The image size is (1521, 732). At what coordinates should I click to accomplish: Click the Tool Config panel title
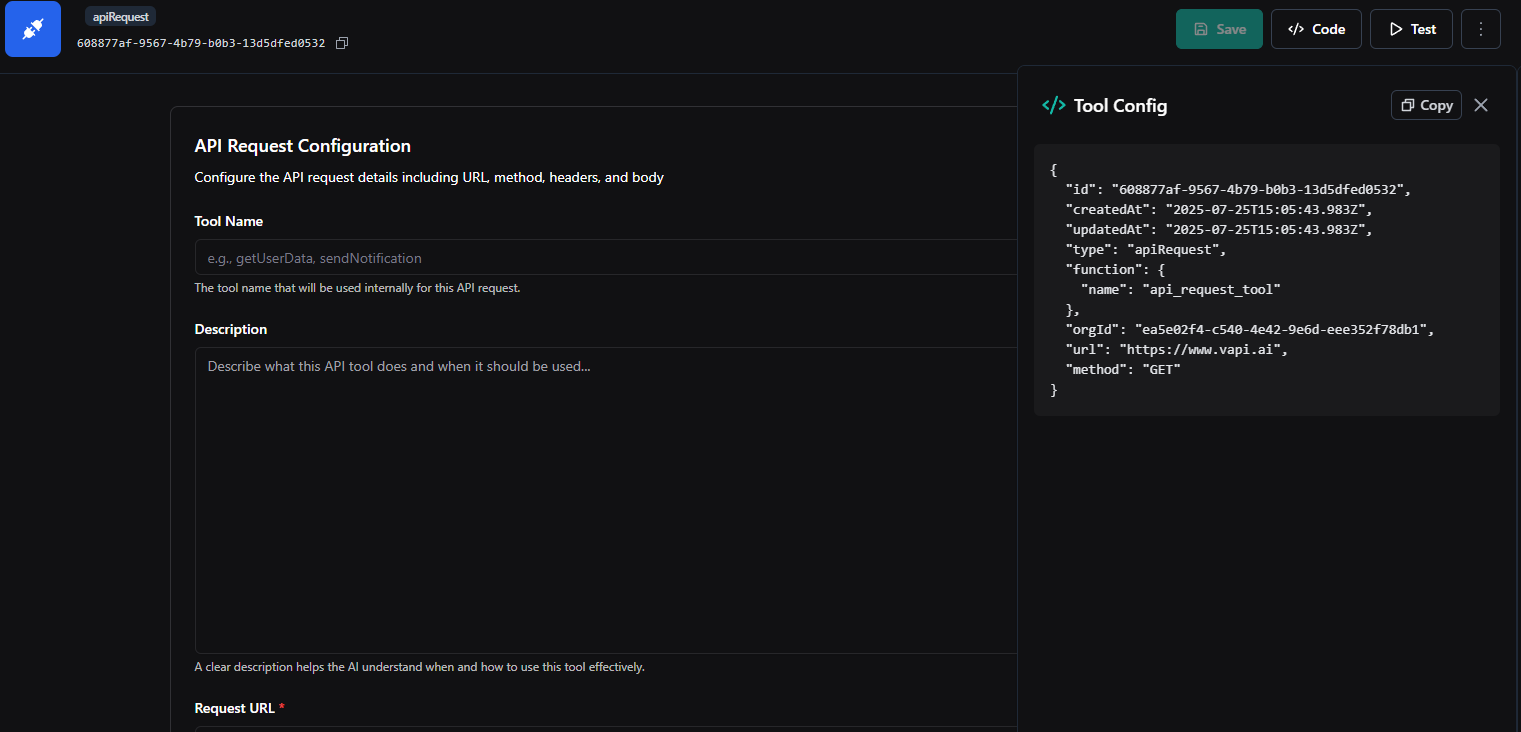click(1120, 105)
